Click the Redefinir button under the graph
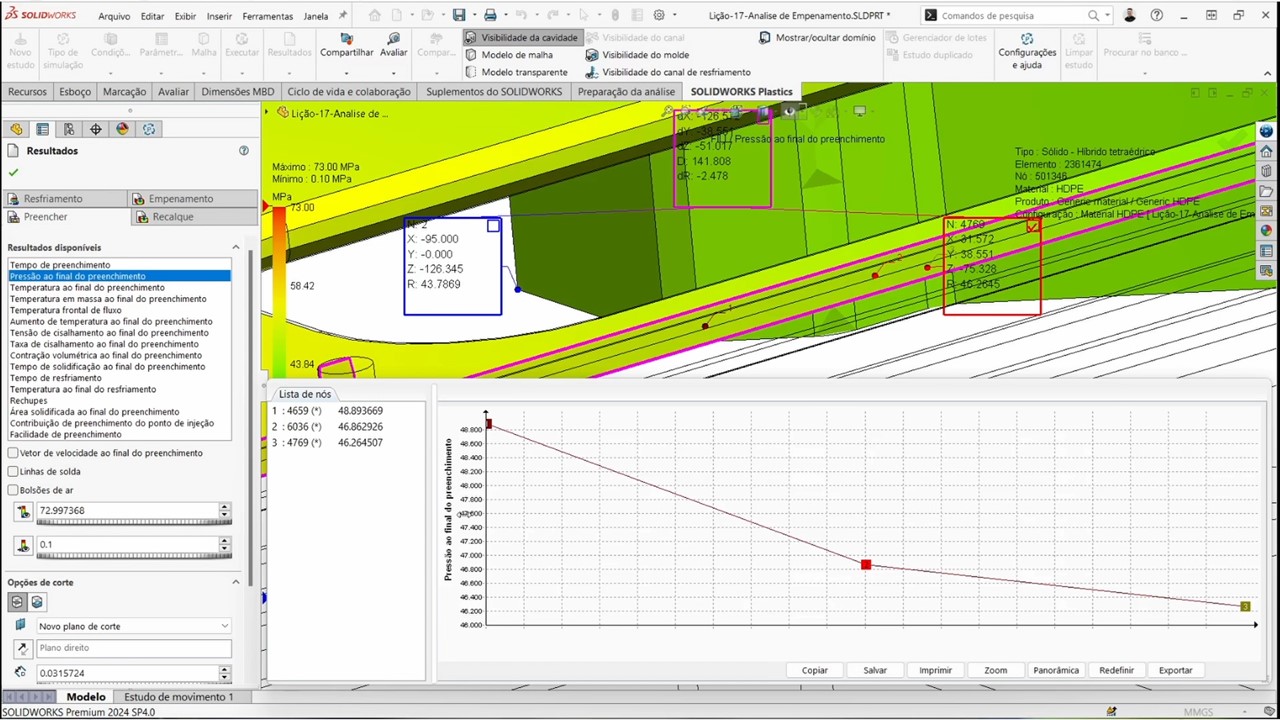Screen dimensions: 1280x720 pyautogui.click(x=1116, y=670)
